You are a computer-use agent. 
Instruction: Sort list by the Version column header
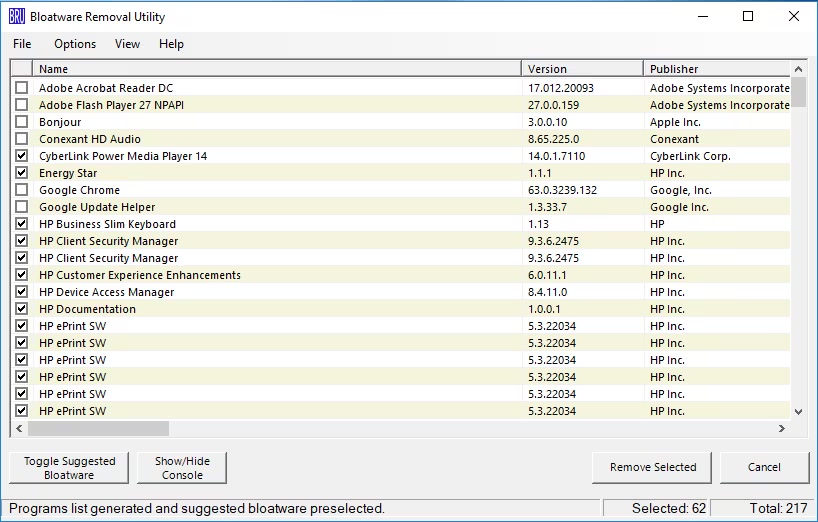(x=582, y=69)
